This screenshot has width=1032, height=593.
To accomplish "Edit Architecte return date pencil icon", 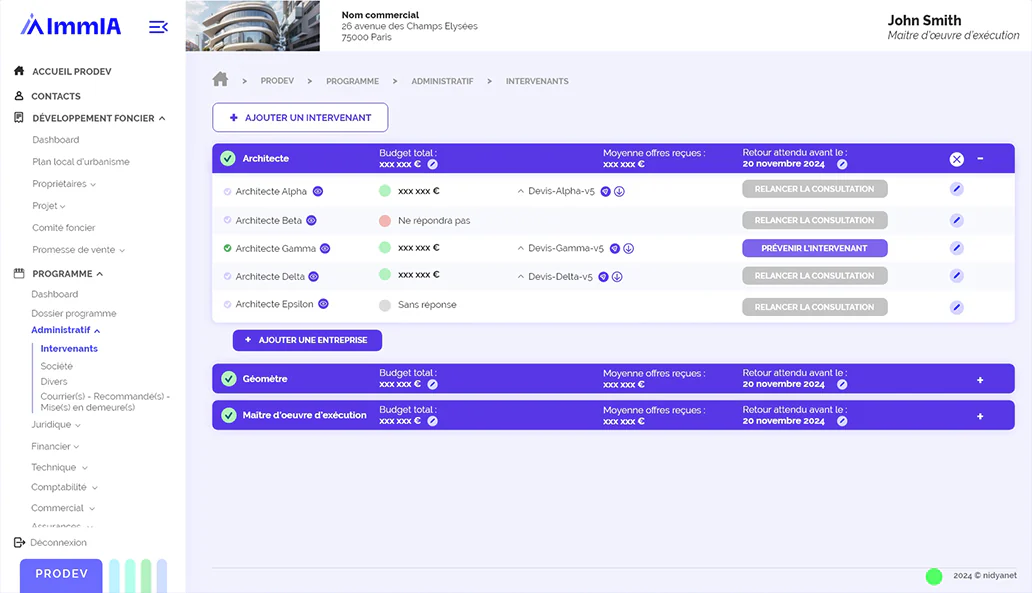I will pyautogui.click(x=842, y=165).
